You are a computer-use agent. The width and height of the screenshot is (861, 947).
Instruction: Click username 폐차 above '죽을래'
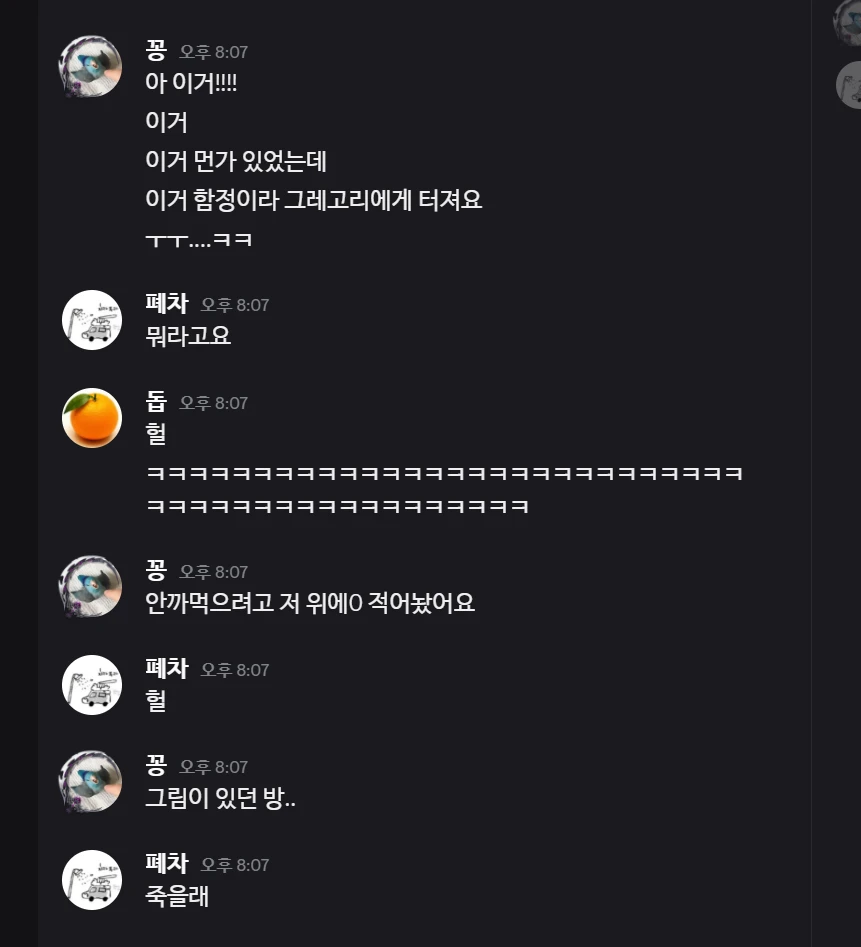pos(166,864)
